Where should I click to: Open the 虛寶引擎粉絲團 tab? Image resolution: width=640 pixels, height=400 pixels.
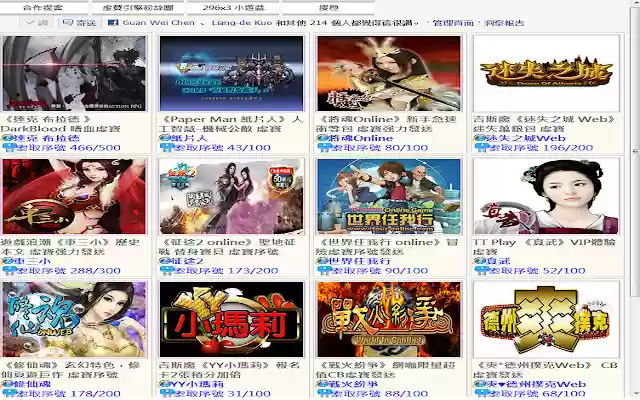pyautogui.click(x=138, y=7)
